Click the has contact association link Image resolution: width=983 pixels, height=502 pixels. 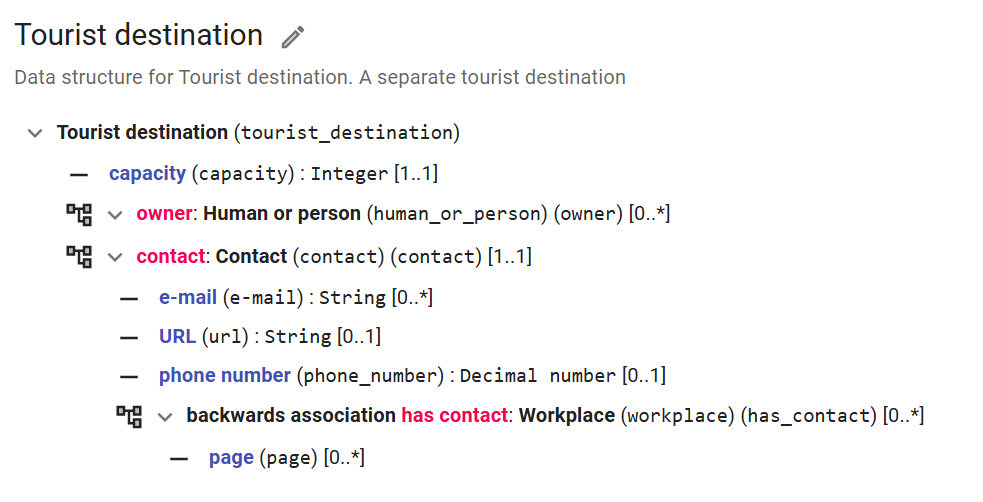tap(454, 415)
